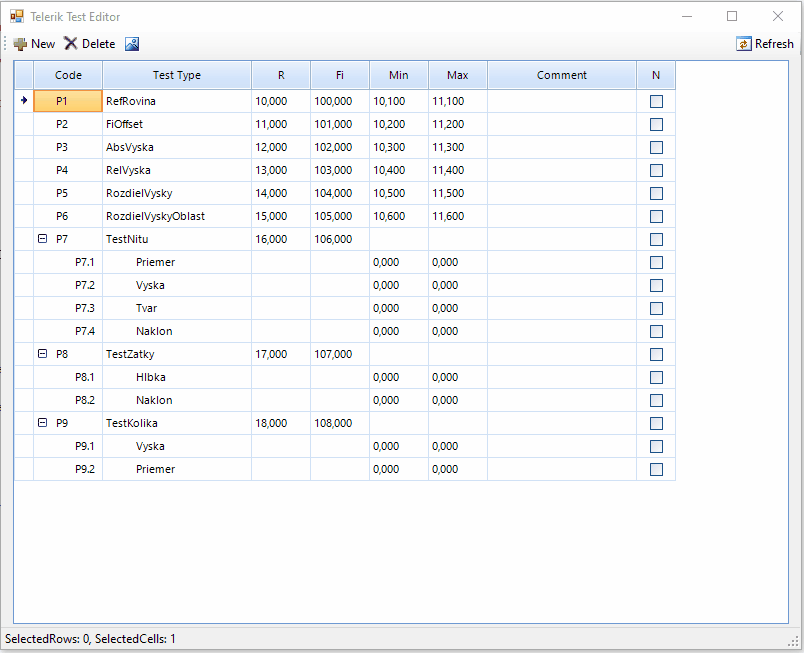Click the Delete button
The height and width of the screenshot is (653, 804).
(94, 43)
